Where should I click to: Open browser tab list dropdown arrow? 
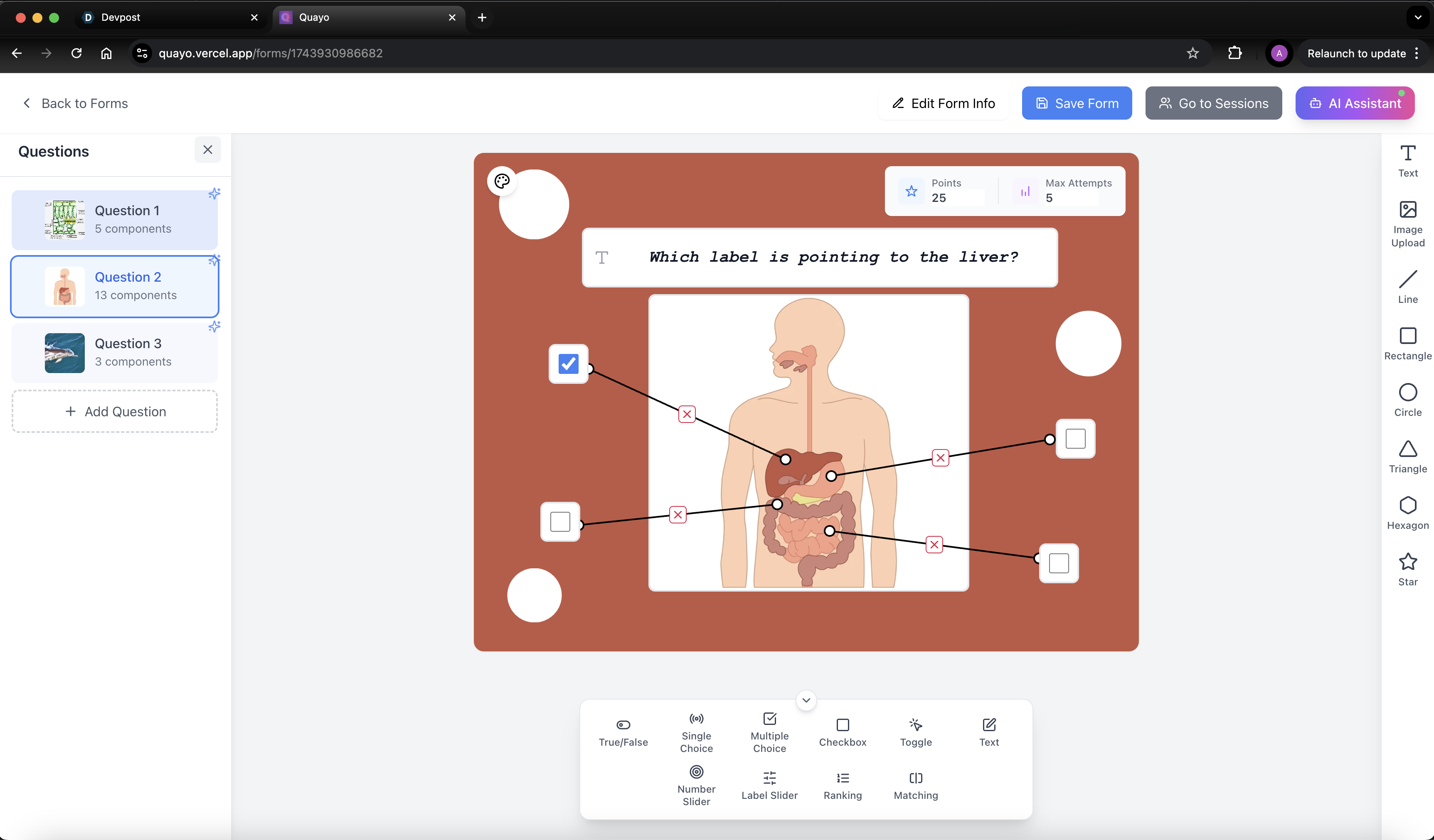(x=1417, y=17)
